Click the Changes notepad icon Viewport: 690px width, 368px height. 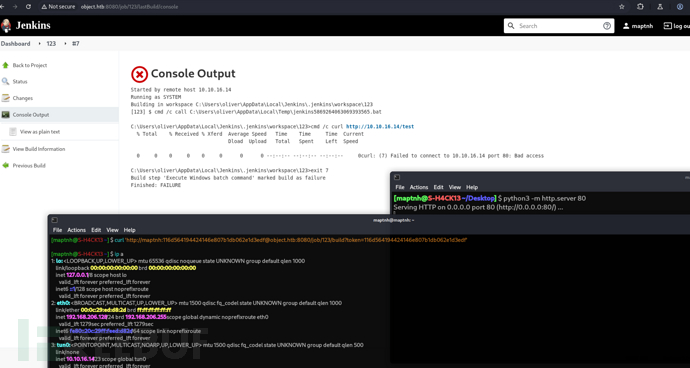[5, 98]
